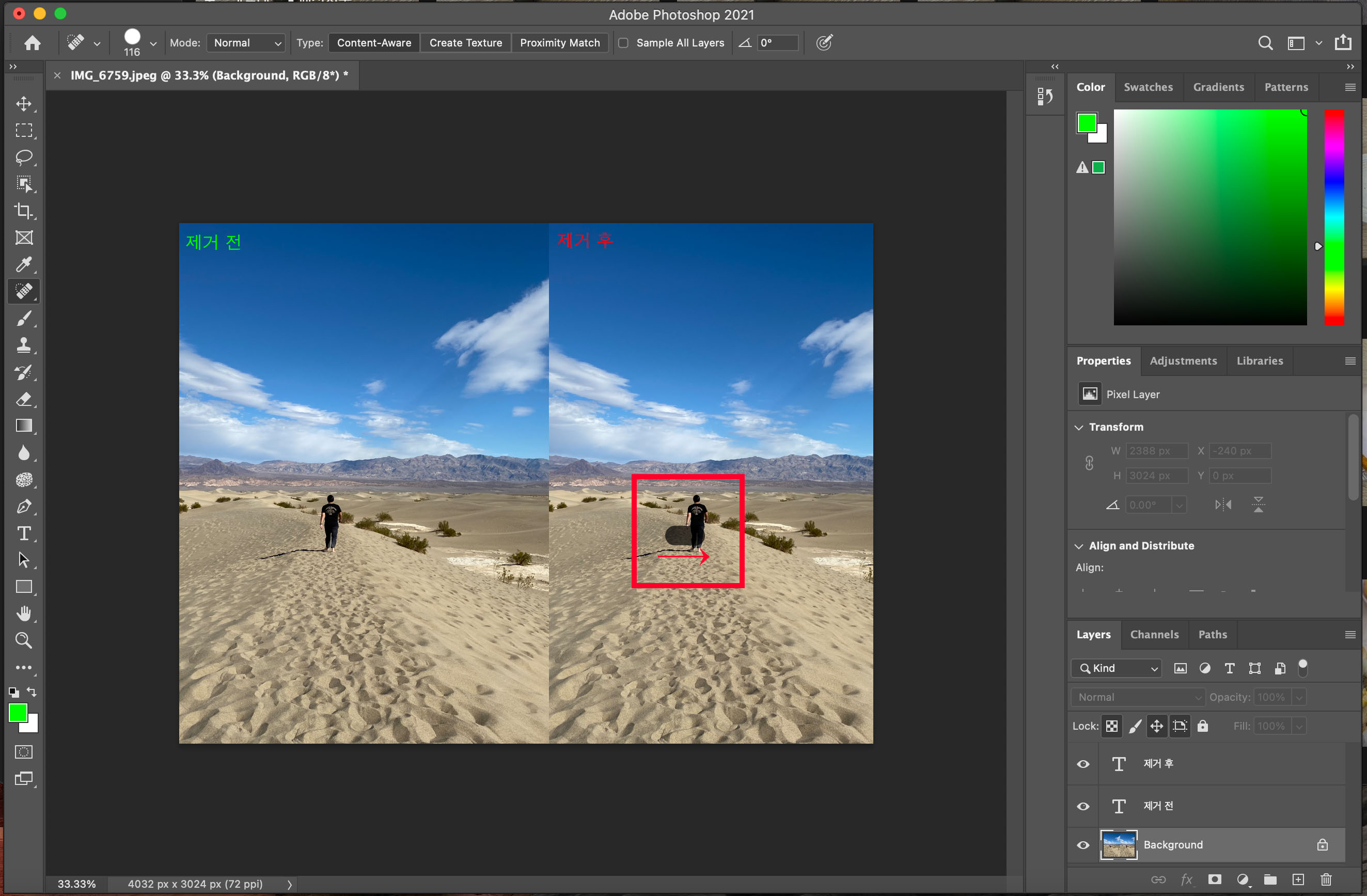This screenshot has width=1367, height=896.
Task: Click the delete layer trash icon
Action: point(1326,879)
